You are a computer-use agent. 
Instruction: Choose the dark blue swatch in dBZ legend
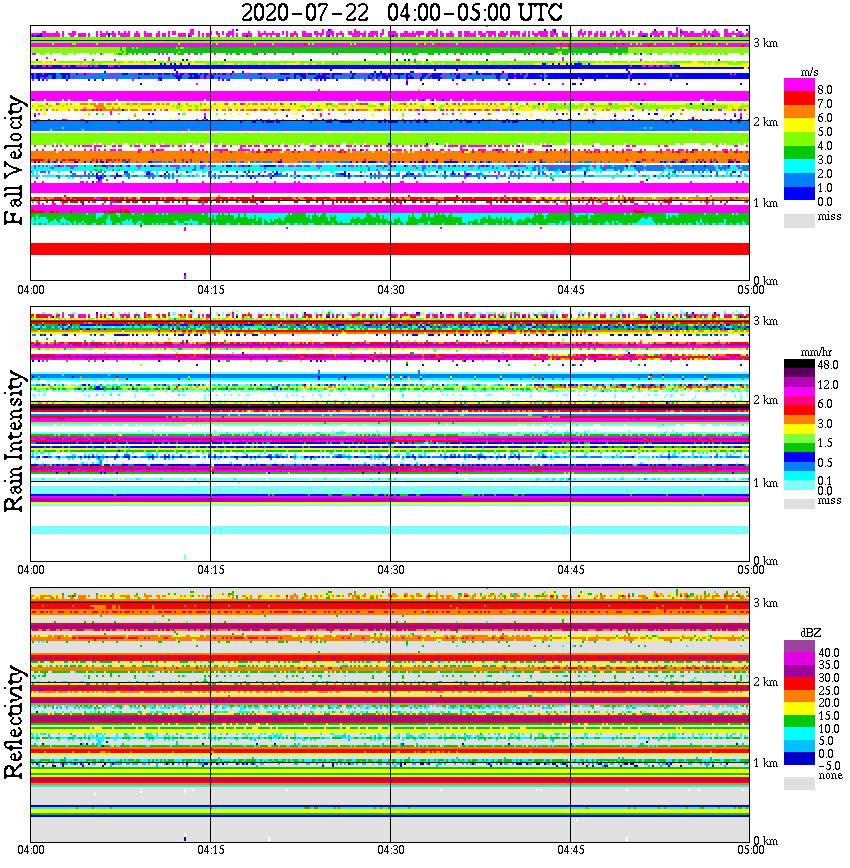pos(800,758)
